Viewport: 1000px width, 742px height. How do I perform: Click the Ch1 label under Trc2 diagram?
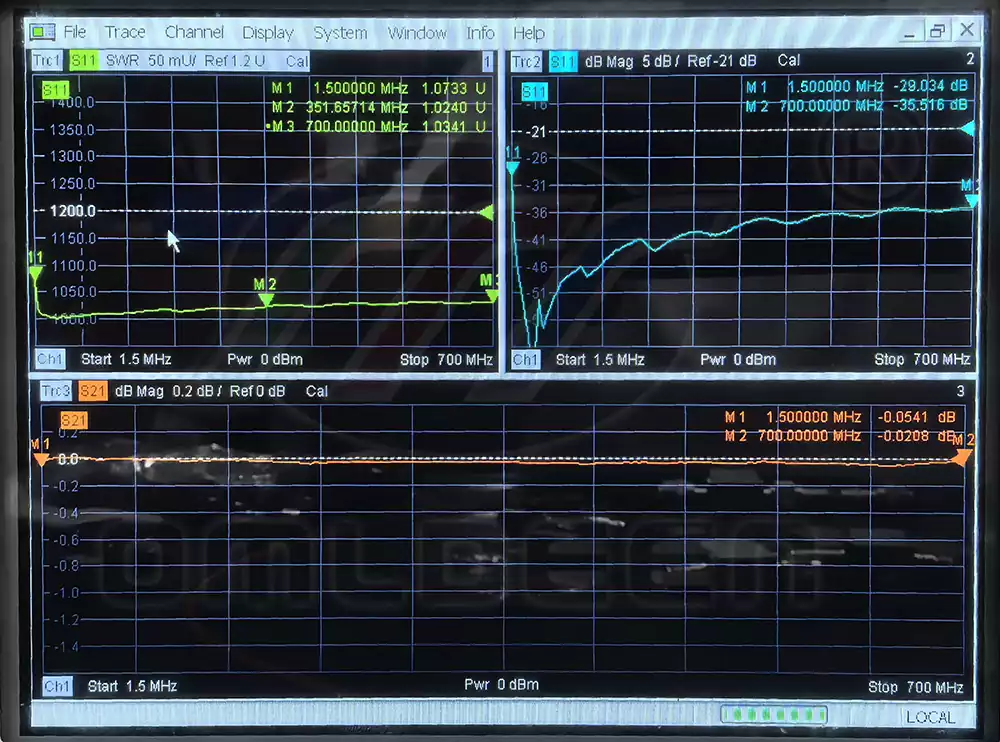(x=526, y=360)
